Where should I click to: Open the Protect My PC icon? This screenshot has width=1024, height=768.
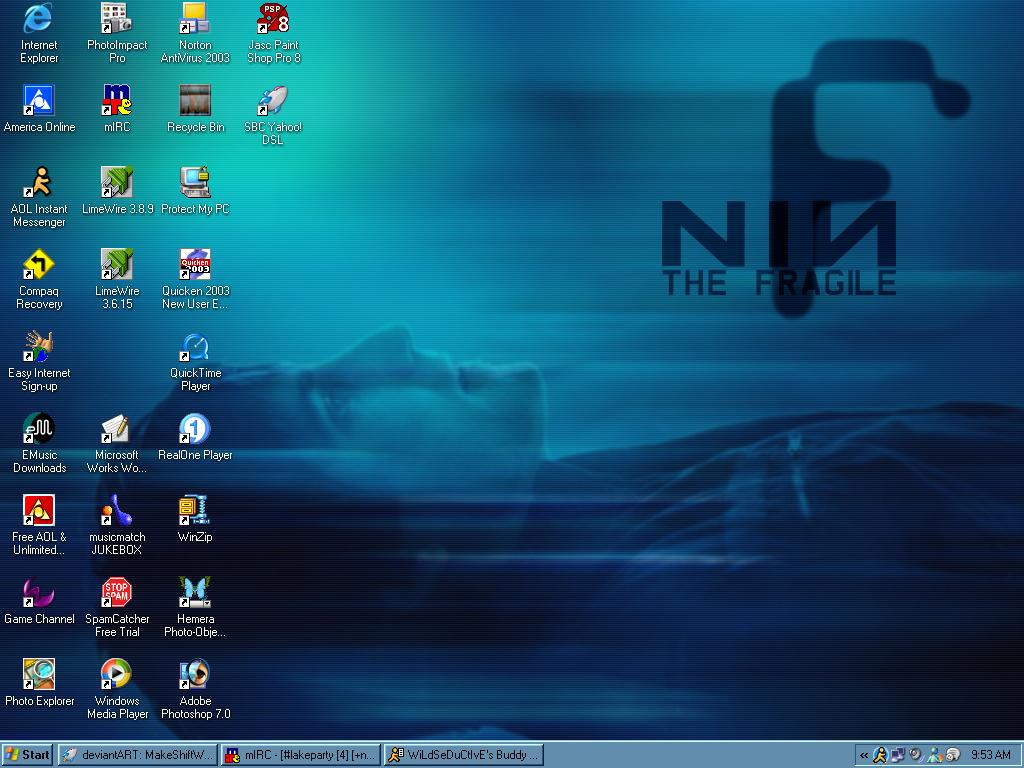(195, 182)
